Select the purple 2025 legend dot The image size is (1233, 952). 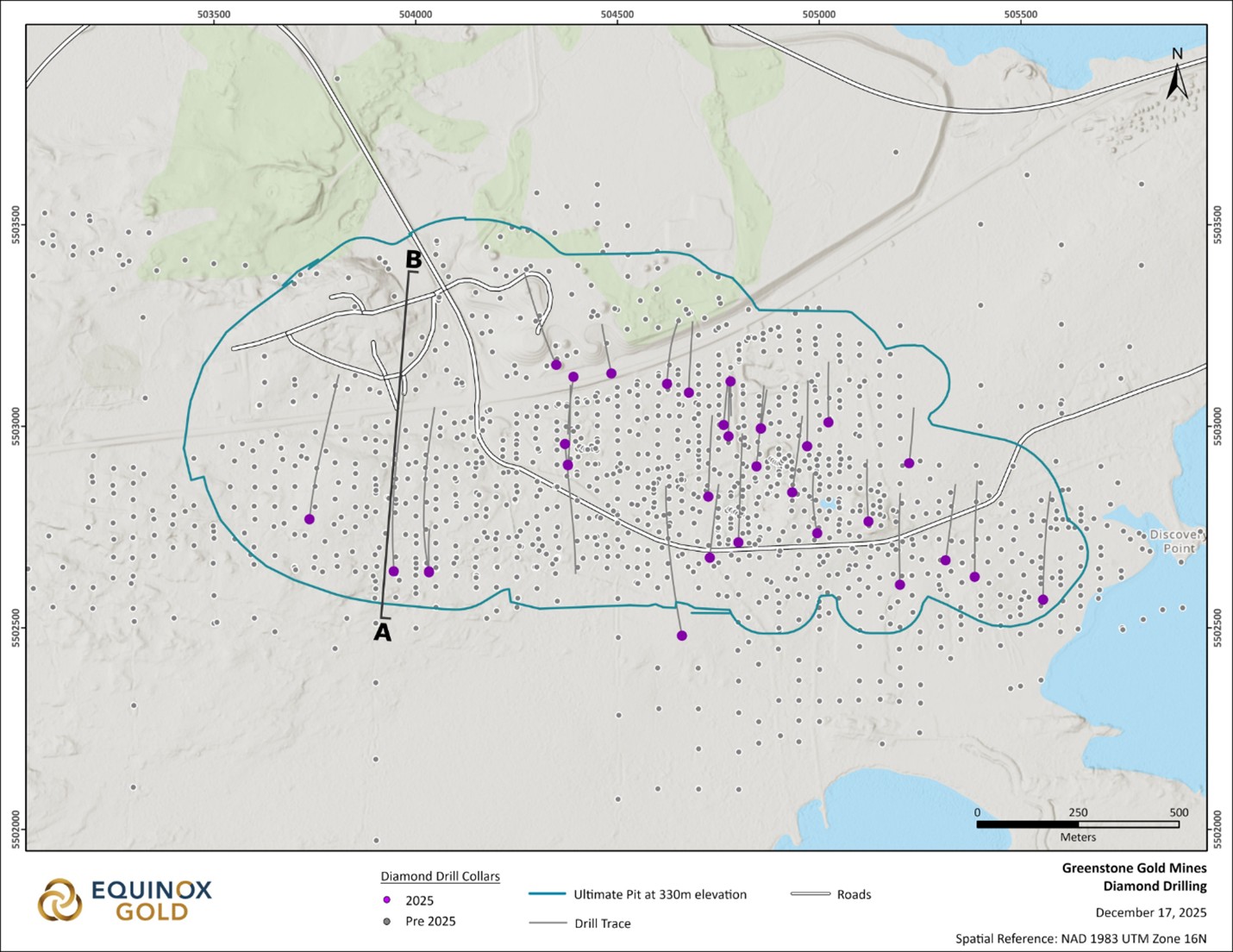click(x=386, y=900)
